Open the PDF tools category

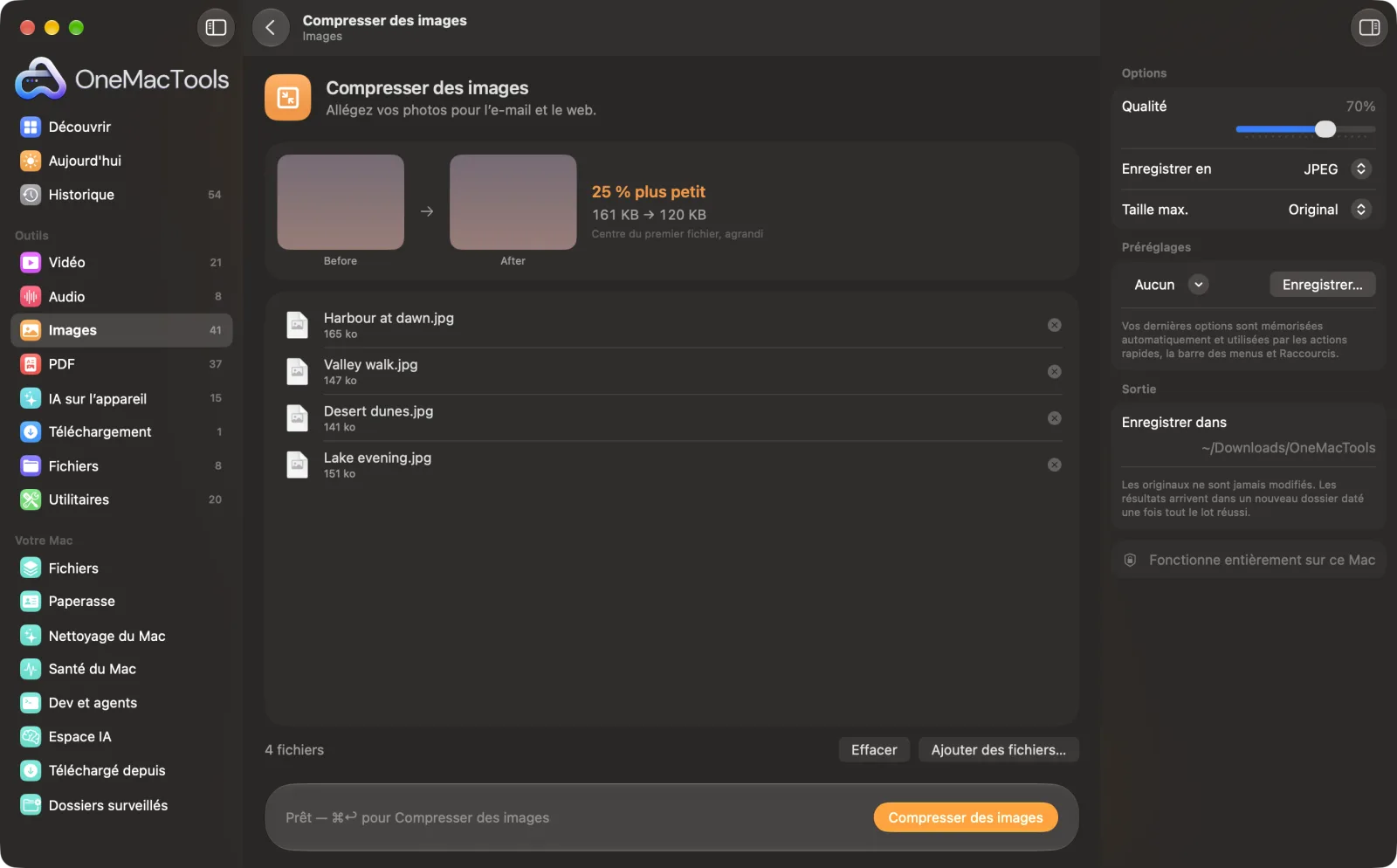(x=121, y=364)
